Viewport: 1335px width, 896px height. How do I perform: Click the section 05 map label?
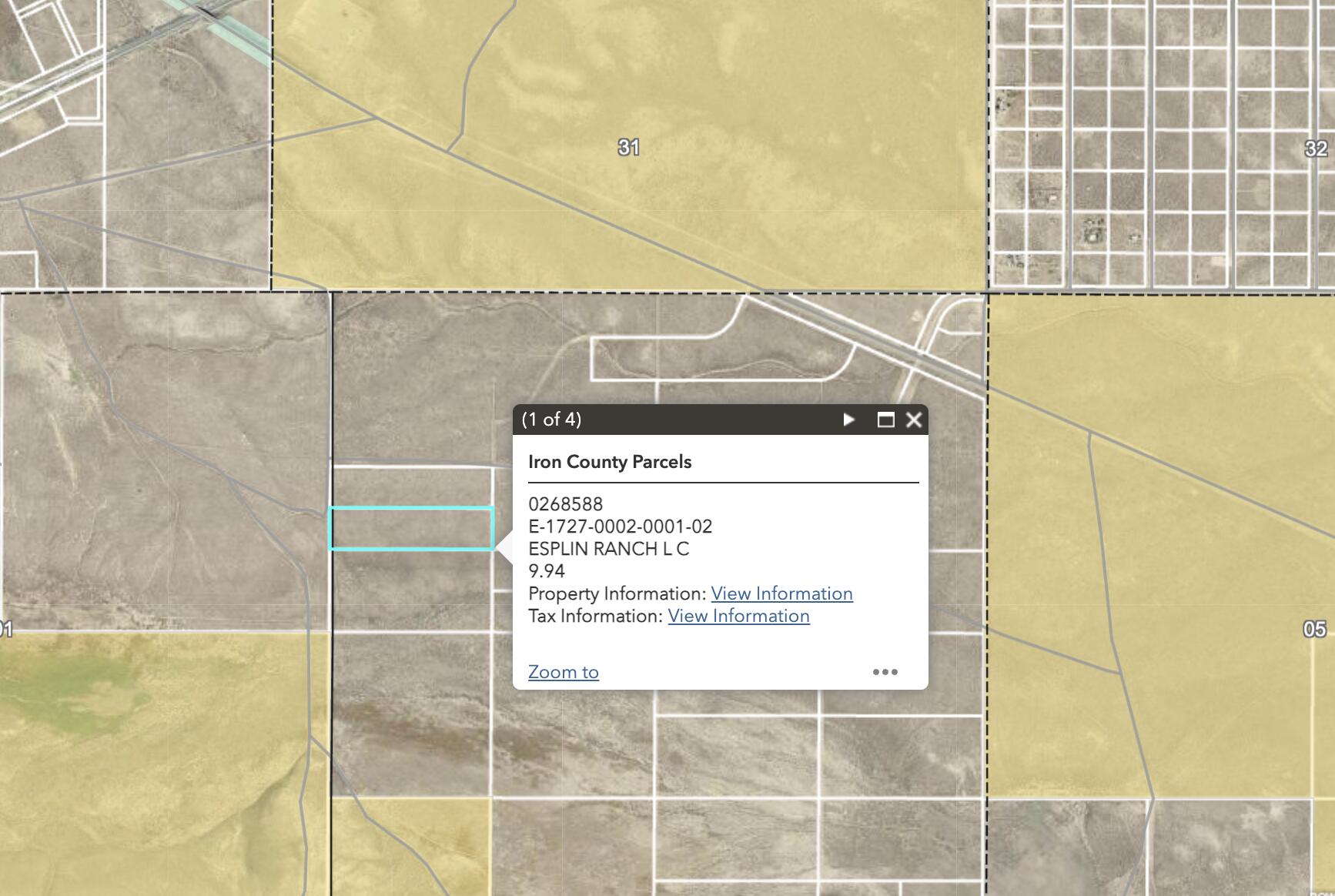click(x=1314, y=629)
